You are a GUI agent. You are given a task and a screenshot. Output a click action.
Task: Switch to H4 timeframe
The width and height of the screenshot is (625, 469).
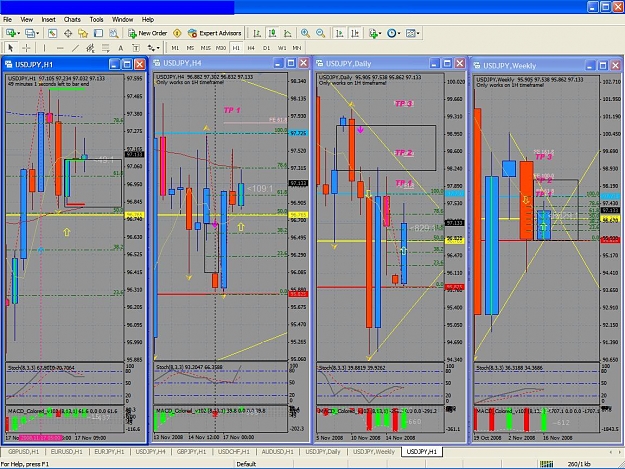[x=251, y=48]
